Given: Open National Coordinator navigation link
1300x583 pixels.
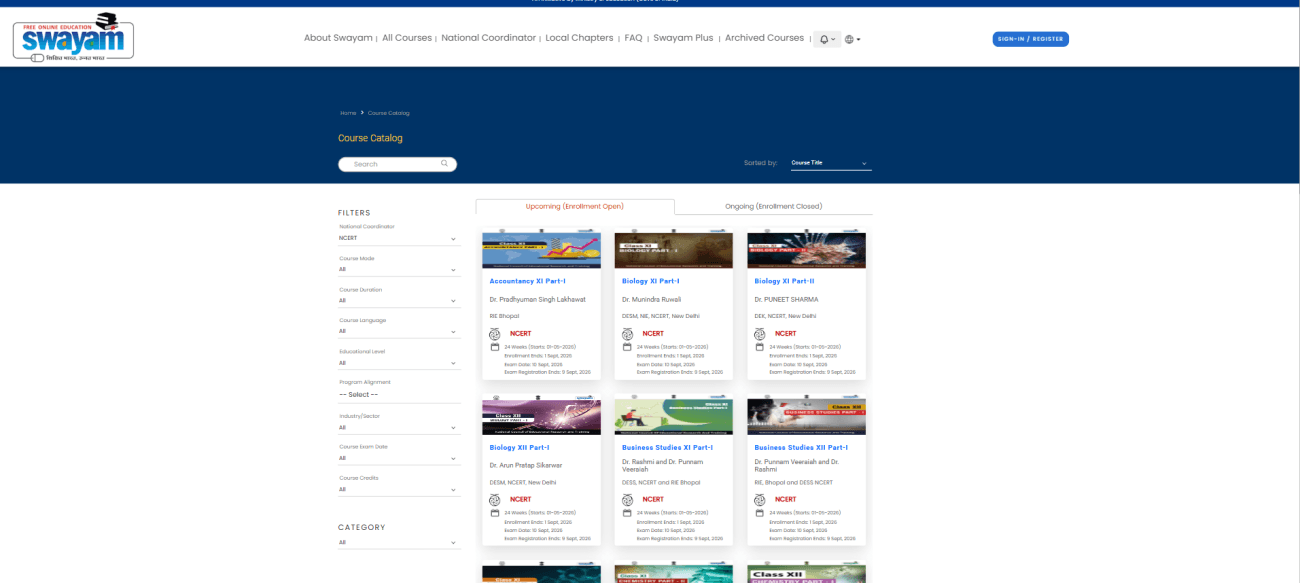Looking at the screenshot, I should [489, 38].
